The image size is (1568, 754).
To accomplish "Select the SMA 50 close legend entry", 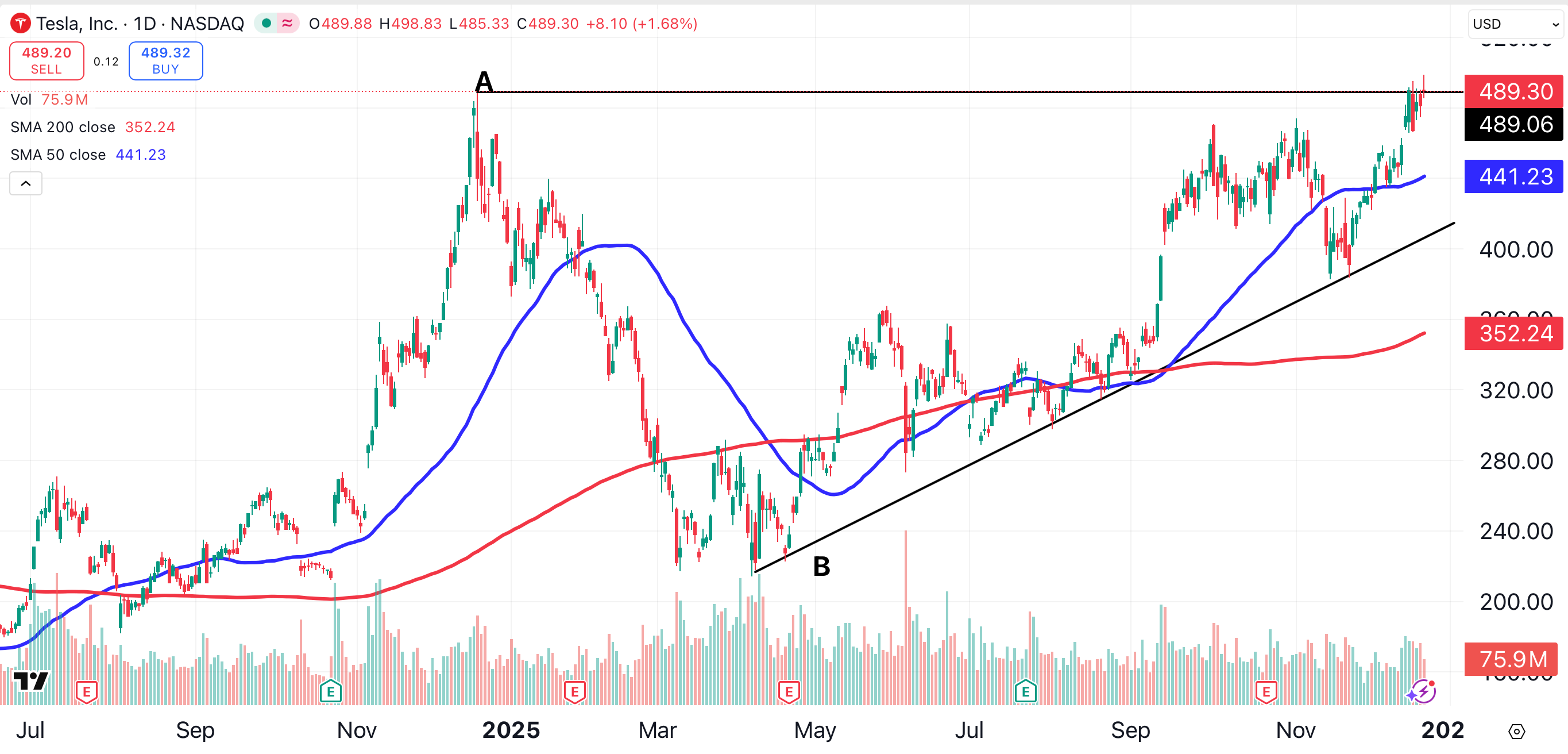I will coord(59,155).
